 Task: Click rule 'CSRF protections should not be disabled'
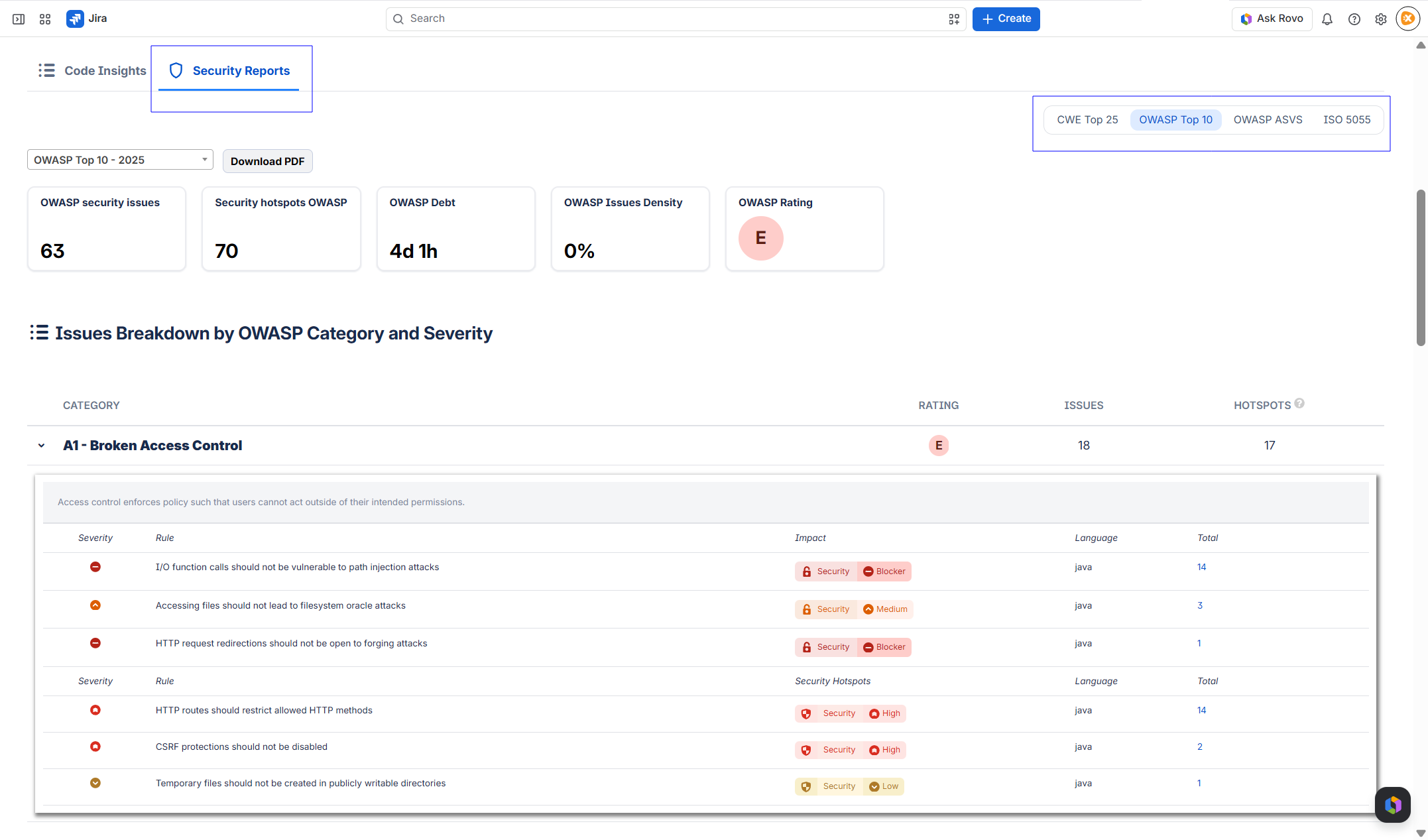pos(241,747)
